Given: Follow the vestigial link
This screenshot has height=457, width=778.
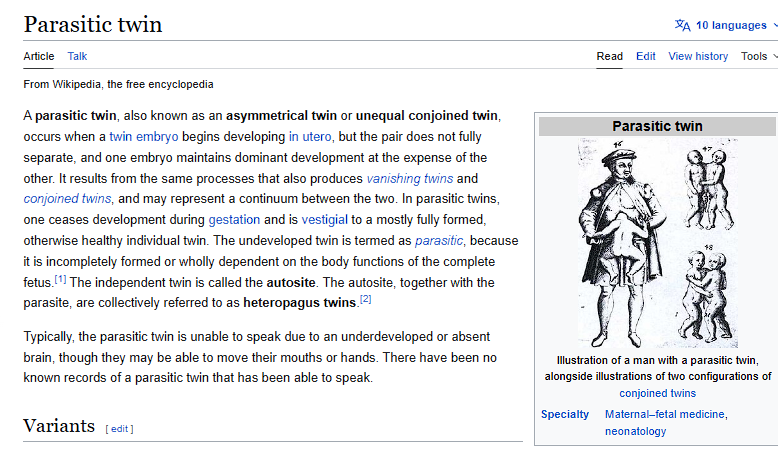Looking at the screenshot, I should [x=324, y=219].
